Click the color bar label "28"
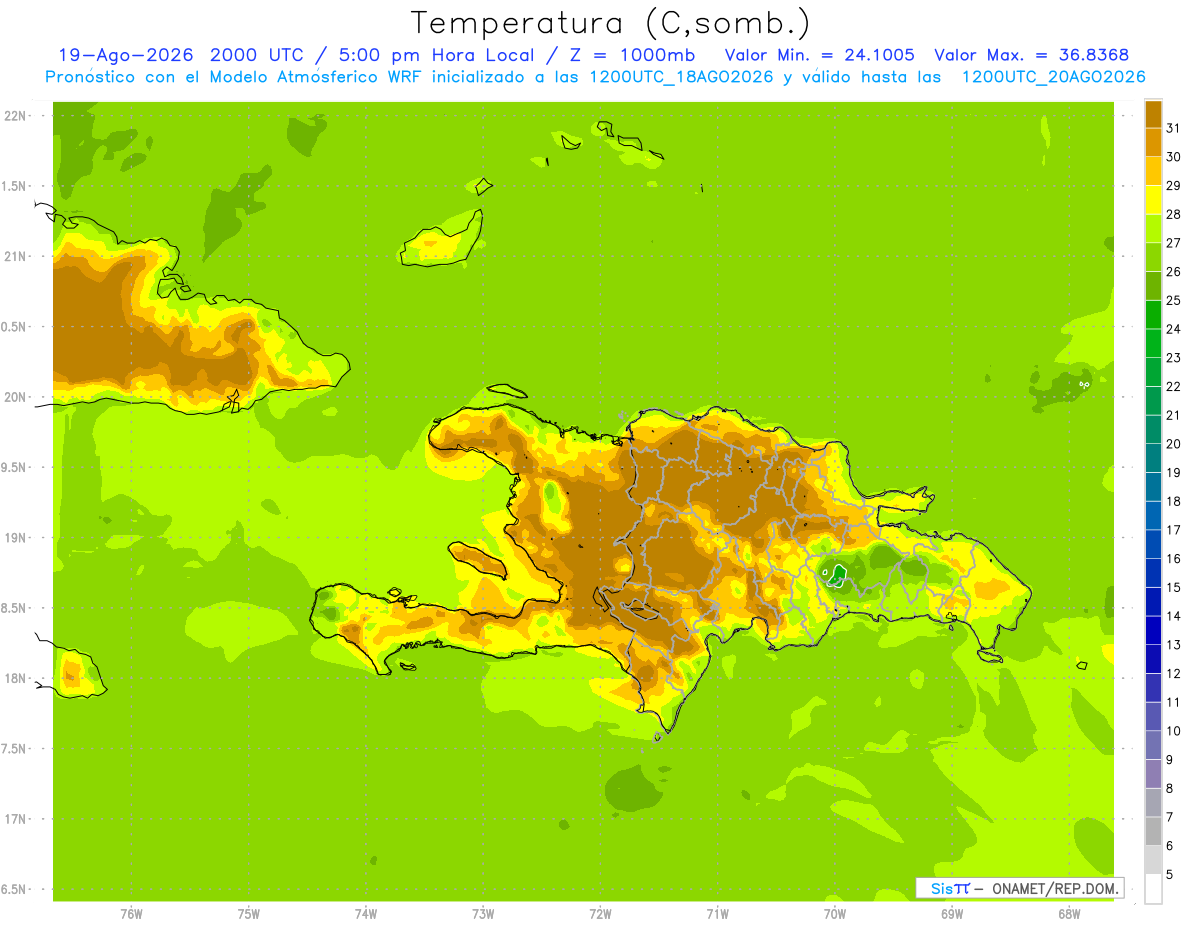 (x=1173, y=214)
